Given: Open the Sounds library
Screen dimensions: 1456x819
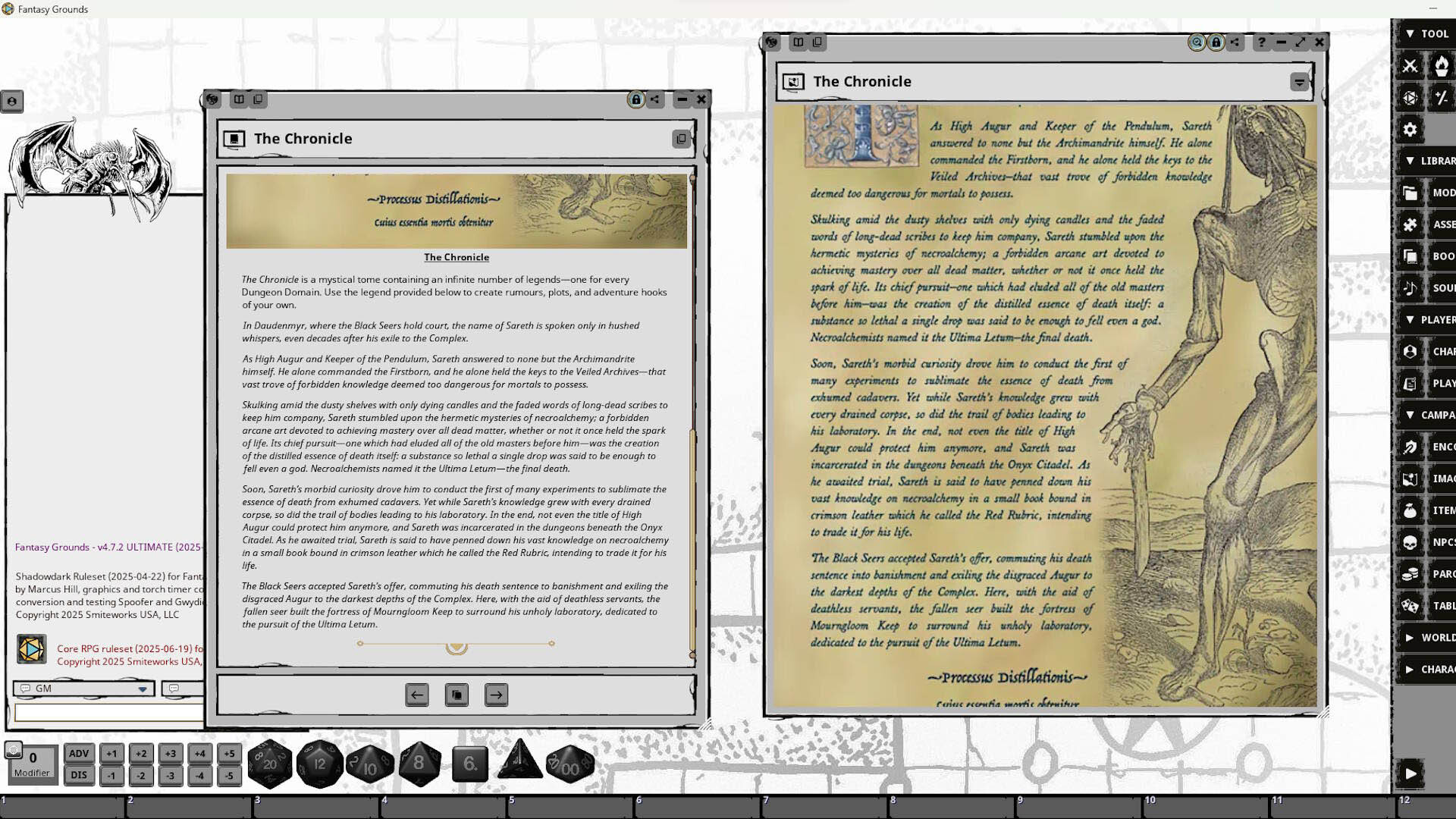Looking at the screenshot, I should [1410, 288].
